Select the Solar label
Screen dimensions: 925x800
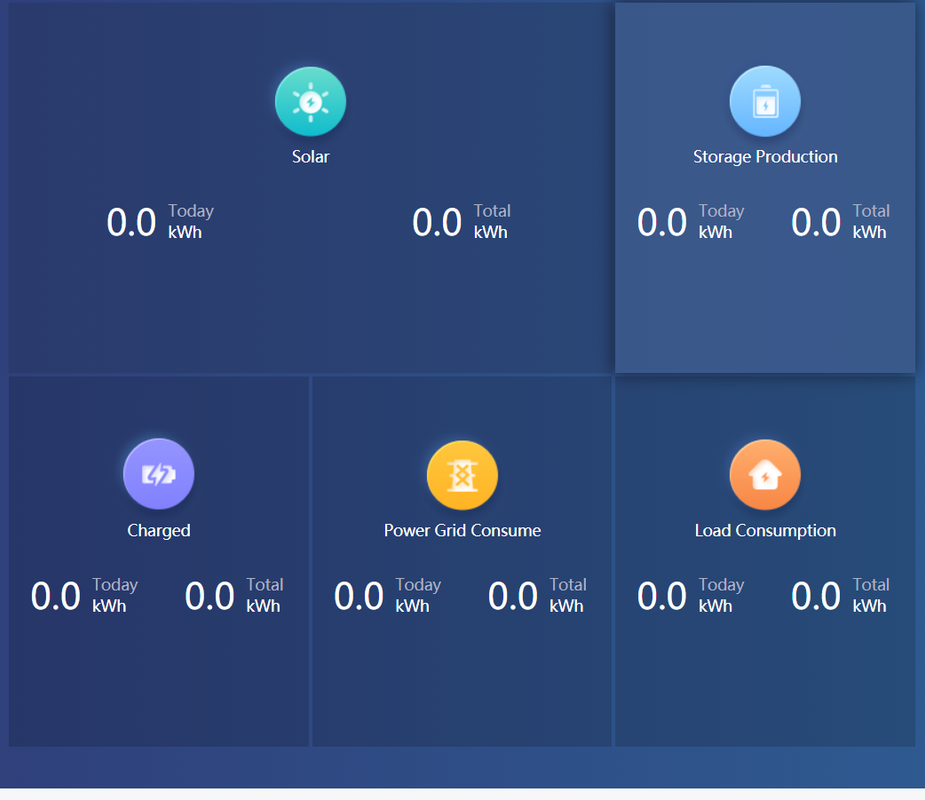tap(310, 157)
